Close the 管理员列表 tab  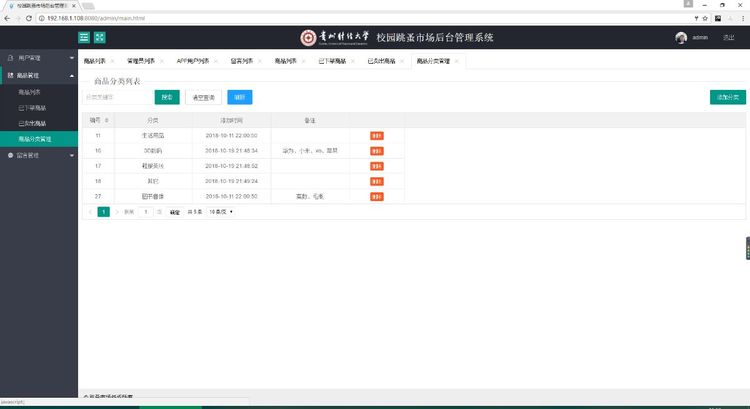click(x=162, y=61)
